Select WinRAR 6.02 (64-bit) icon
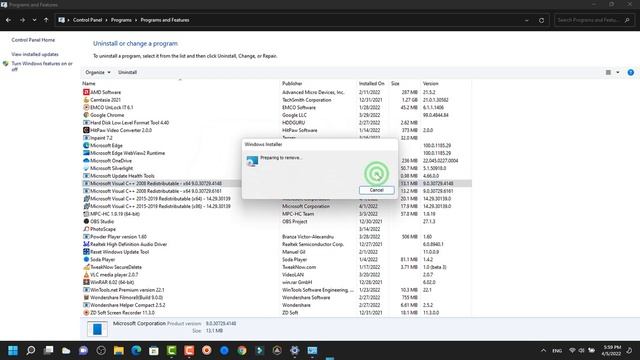The width and height of the screenshot is (640, 360). [x=86, y=282]
